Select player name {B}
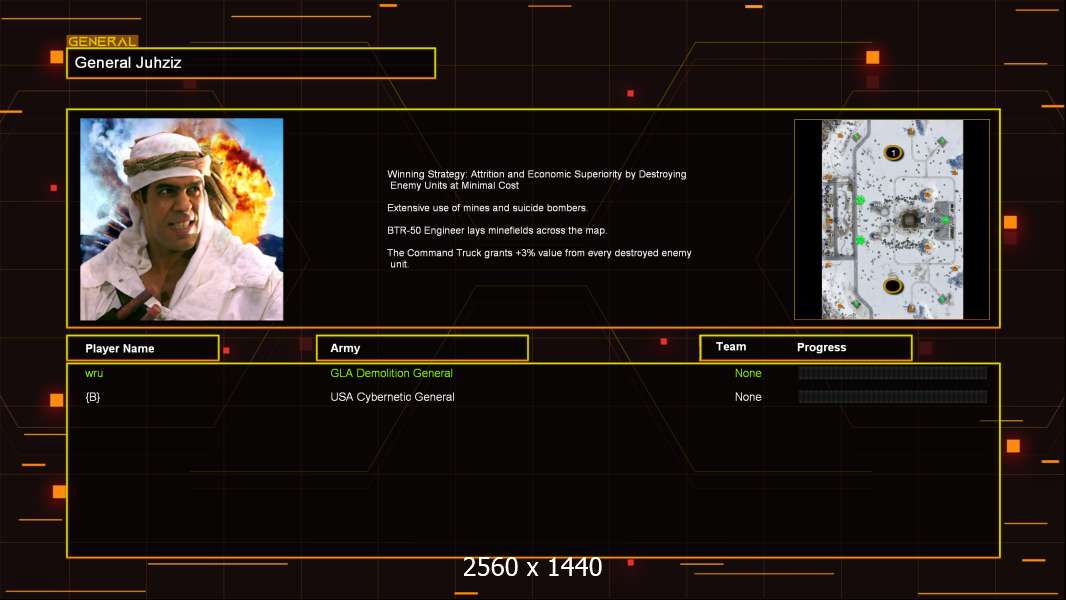The image size is (1066, 600). click(x=92, y=397)
